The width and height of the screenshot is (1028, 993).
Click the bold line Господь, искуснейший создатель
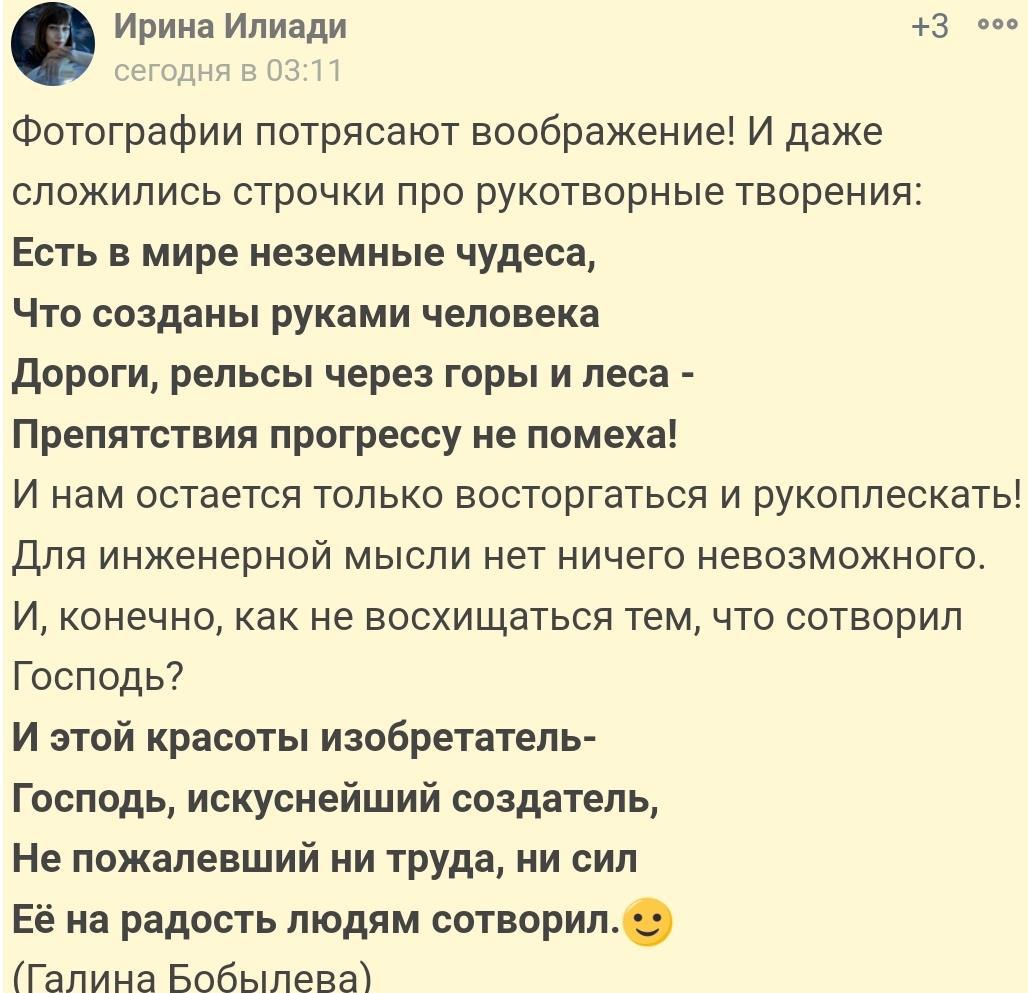[x=335, y=801]
